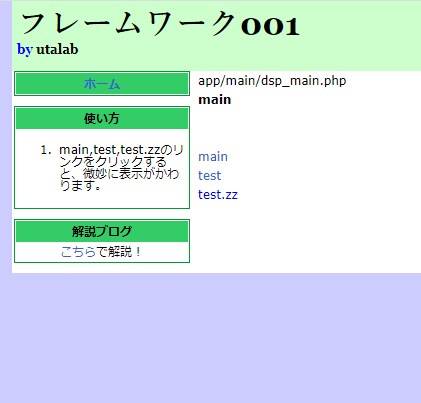This screenshot has height=403, width=421.
Task: Click the app/main/dsp_main.php path text
Action: point(272,81)
